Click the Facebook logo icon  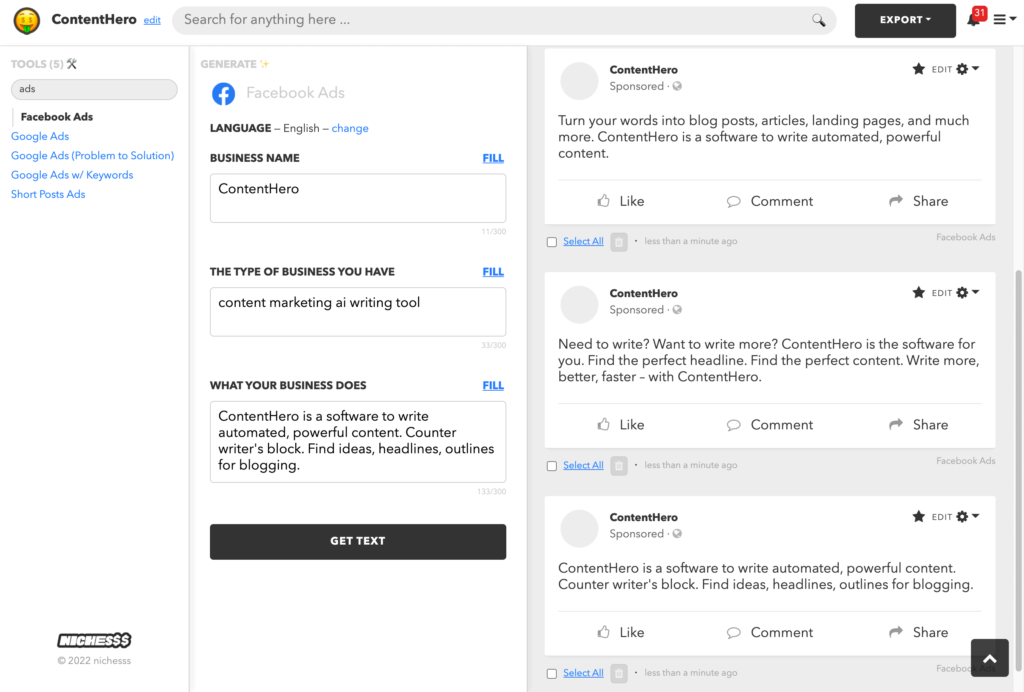[x=223, y=93]
